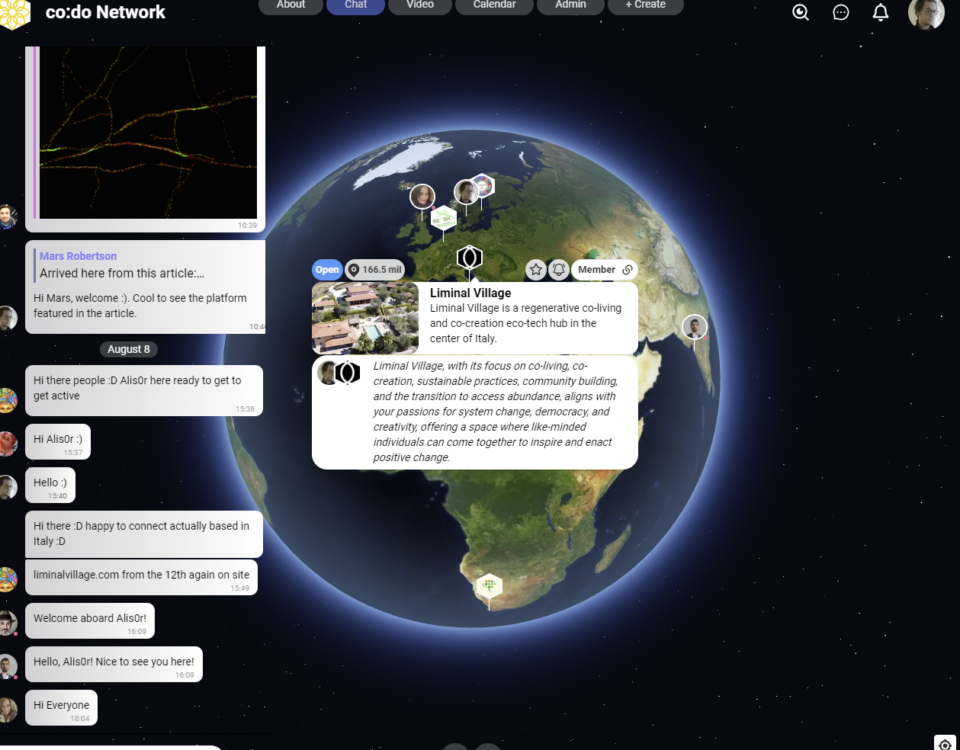Viewport: 960px width, 750px height.
Task: Click the 'Hi Everyone' chat message
Action: click(x=61, y=708)
